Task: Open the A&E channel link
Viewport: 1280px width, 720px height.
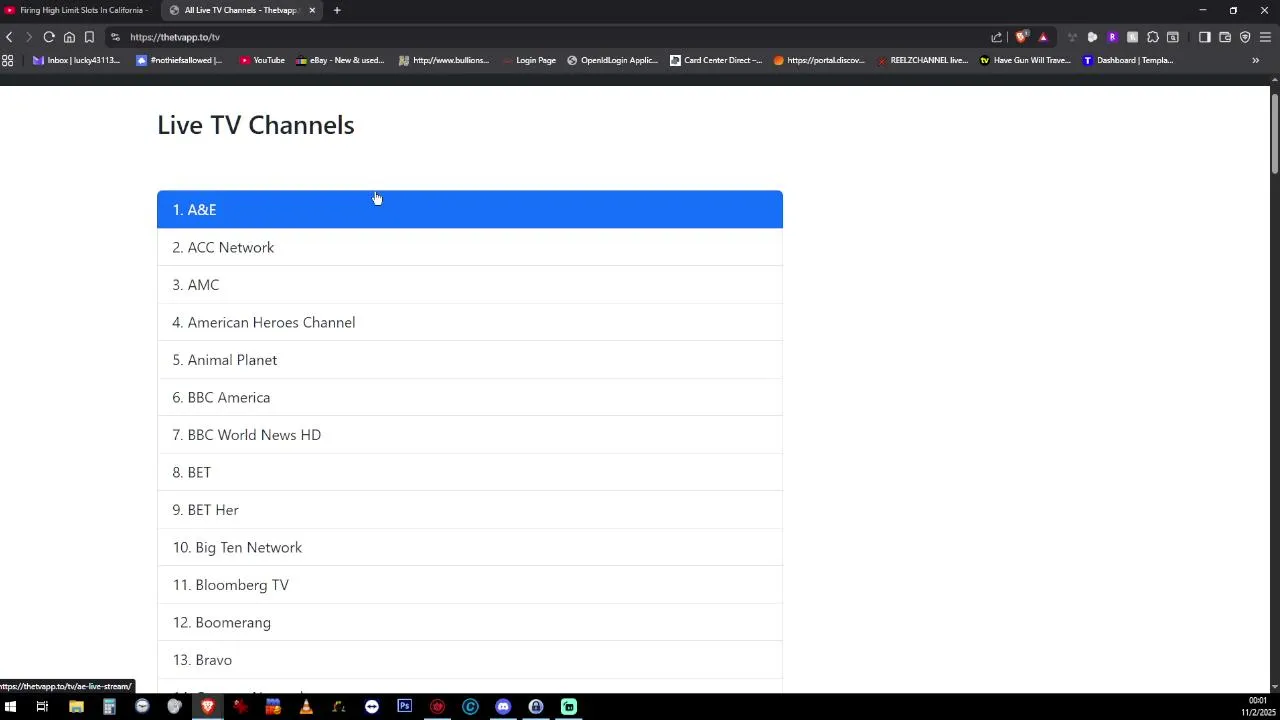Action: point(470,209)
